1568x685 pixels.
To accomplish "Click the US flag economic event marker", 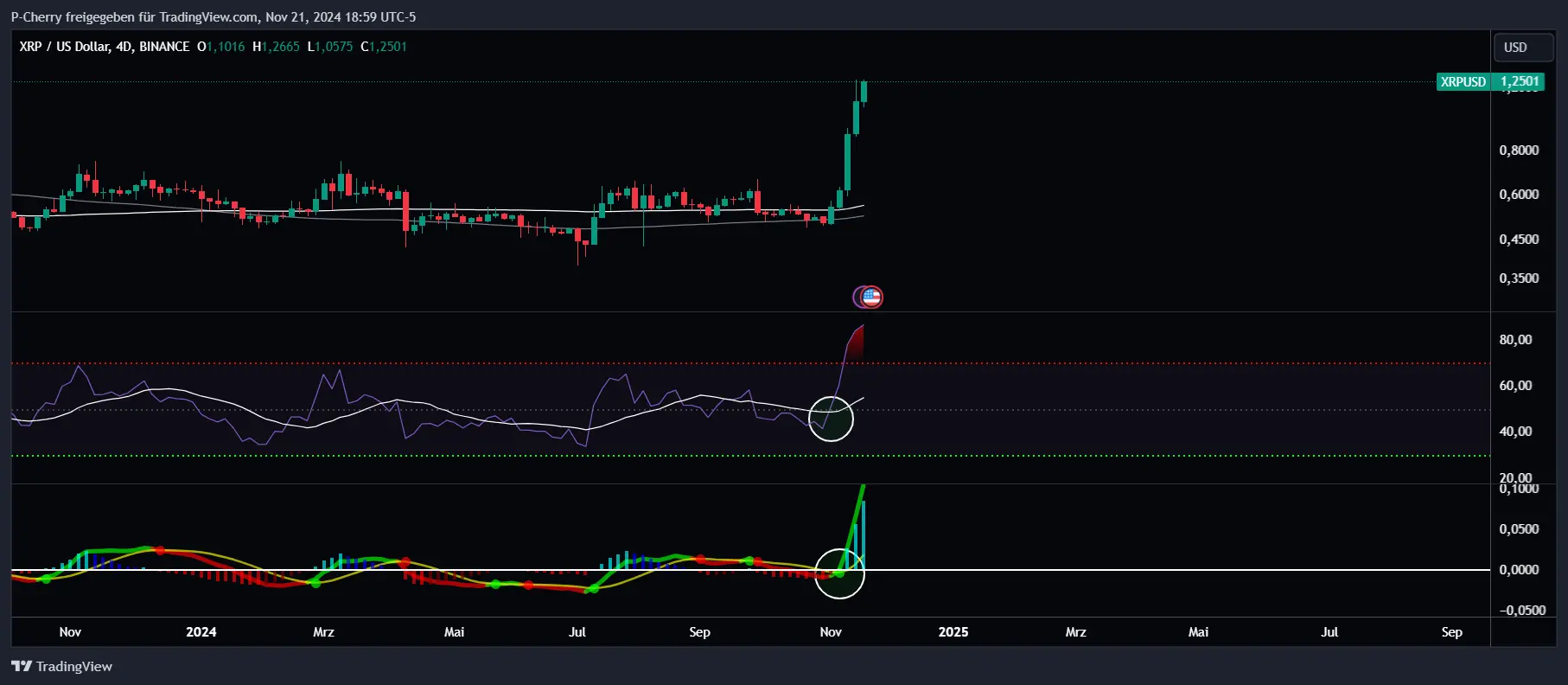I will (x=871, y=297).
